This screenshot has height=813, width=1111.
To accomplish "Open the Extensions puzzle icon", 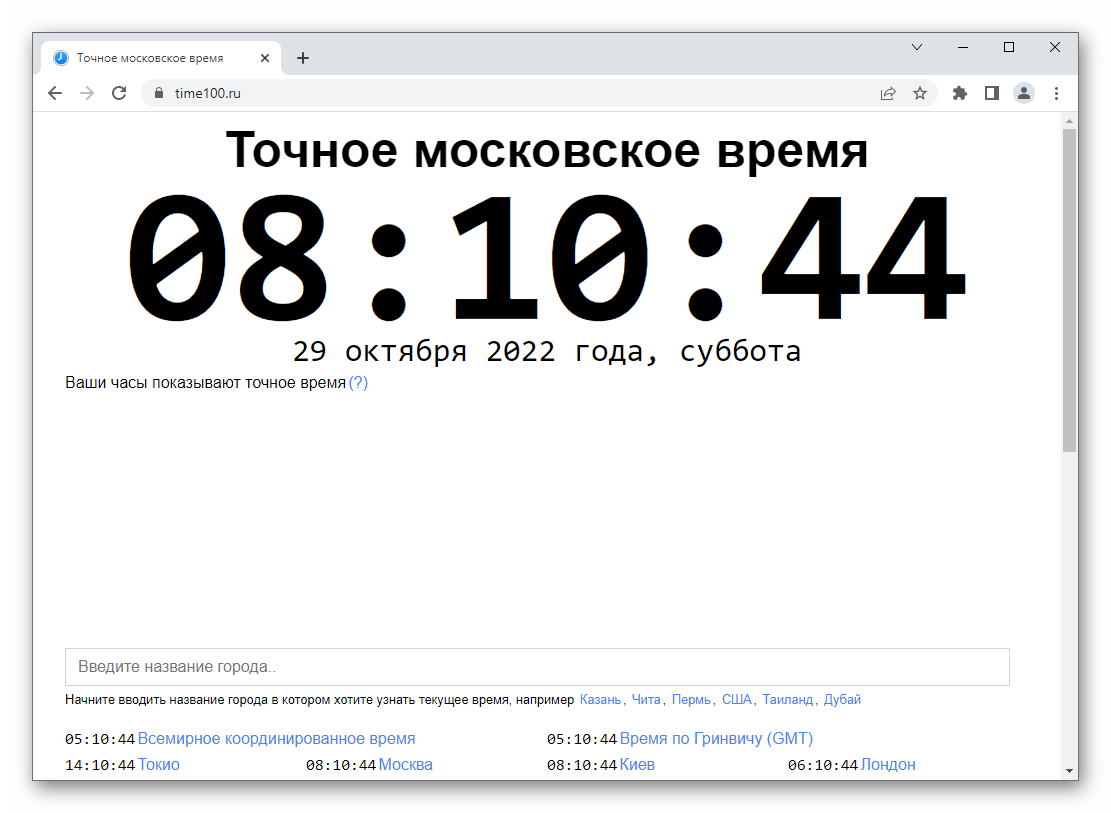I will [960, 93].
